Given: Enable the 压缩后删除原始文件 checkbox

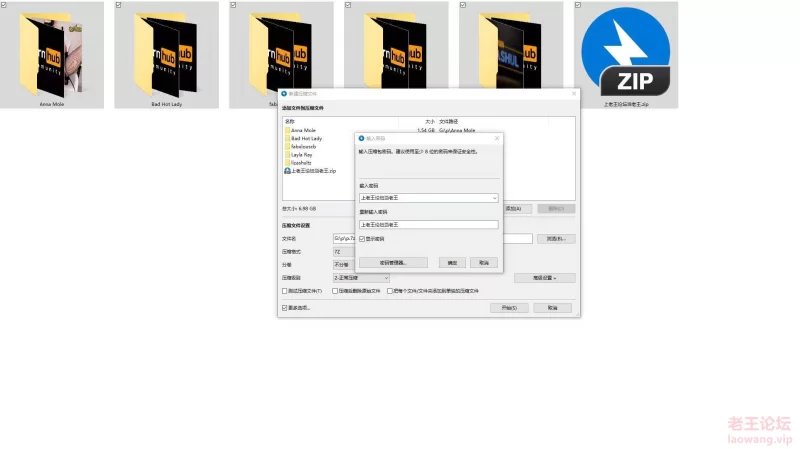Looking at the screenshot, I should (x=335, y=291).
